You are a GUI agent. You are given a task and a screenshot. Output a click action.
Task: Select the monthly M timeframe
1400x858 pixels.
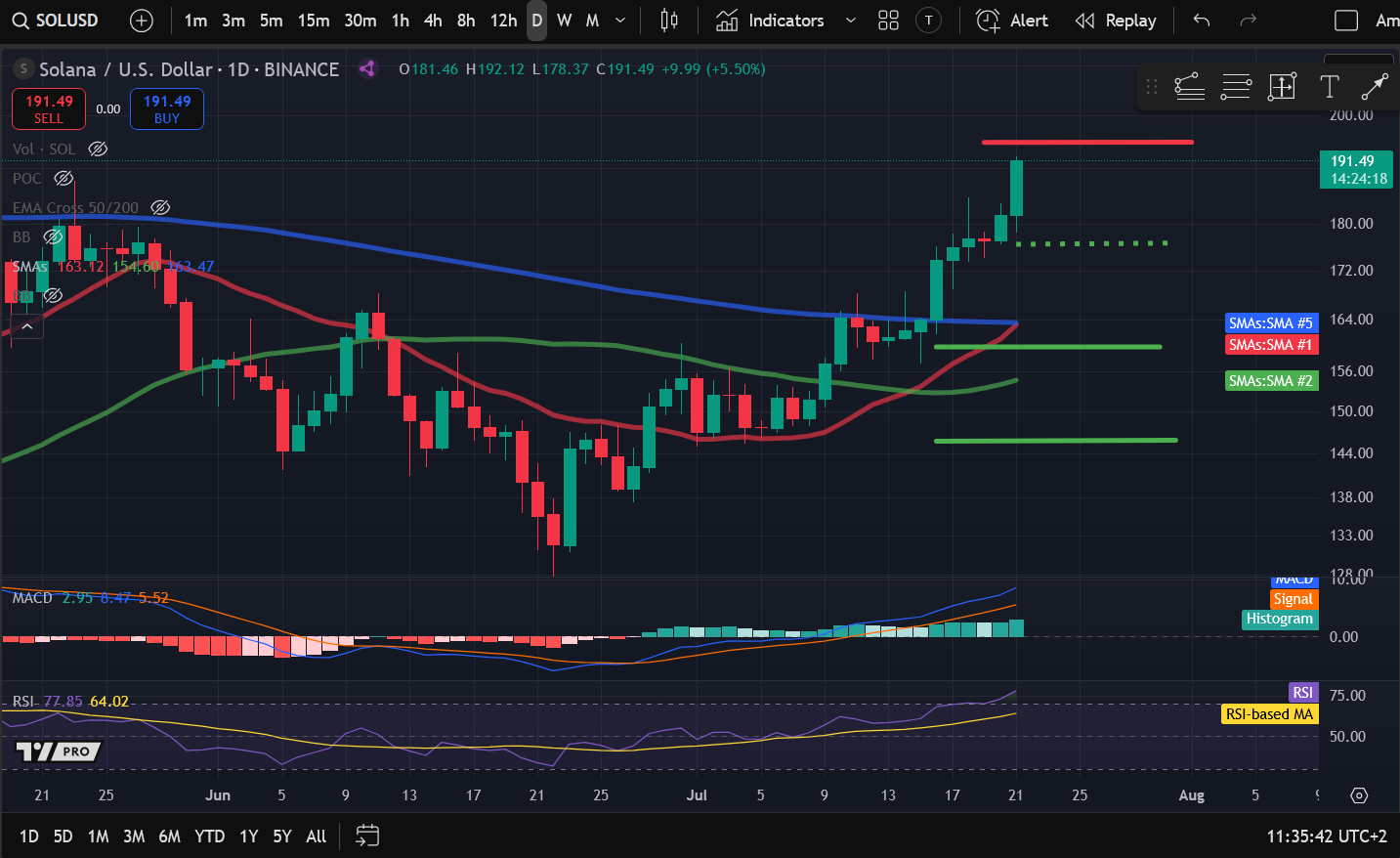point(592,21)
